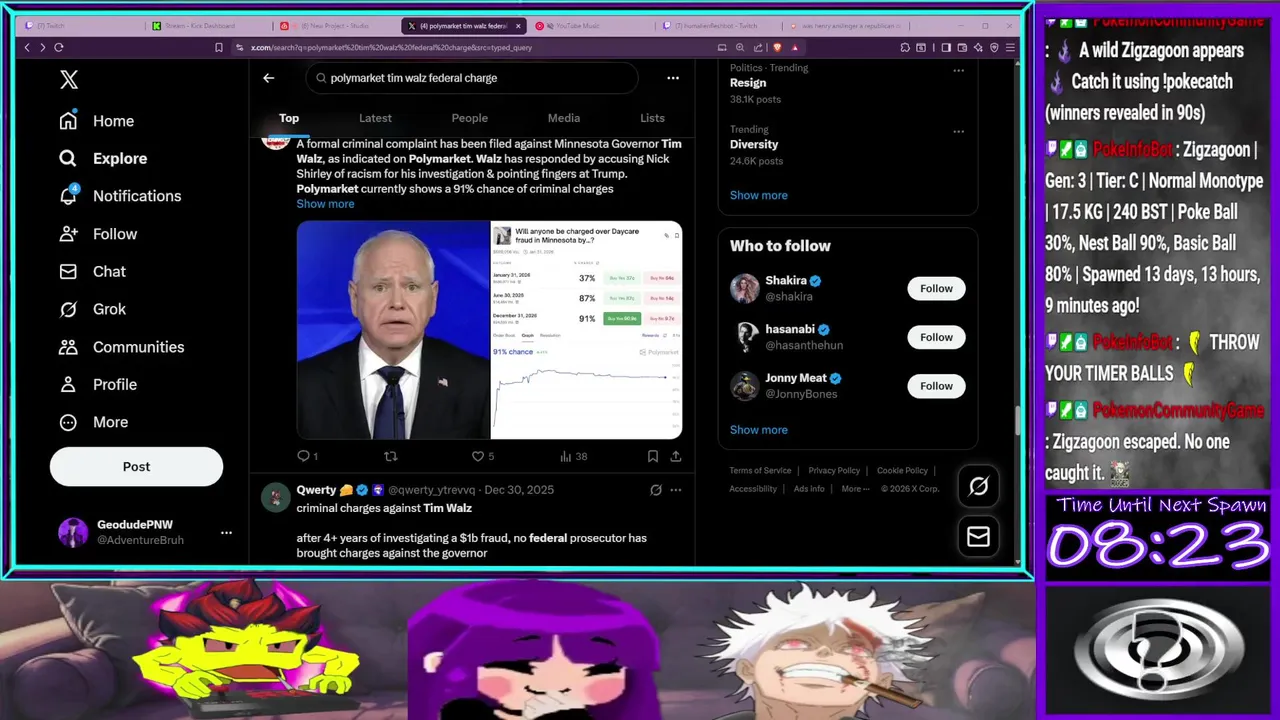Open more options for Resign trend
The image size is (1280, 720).
pos(958,70)
